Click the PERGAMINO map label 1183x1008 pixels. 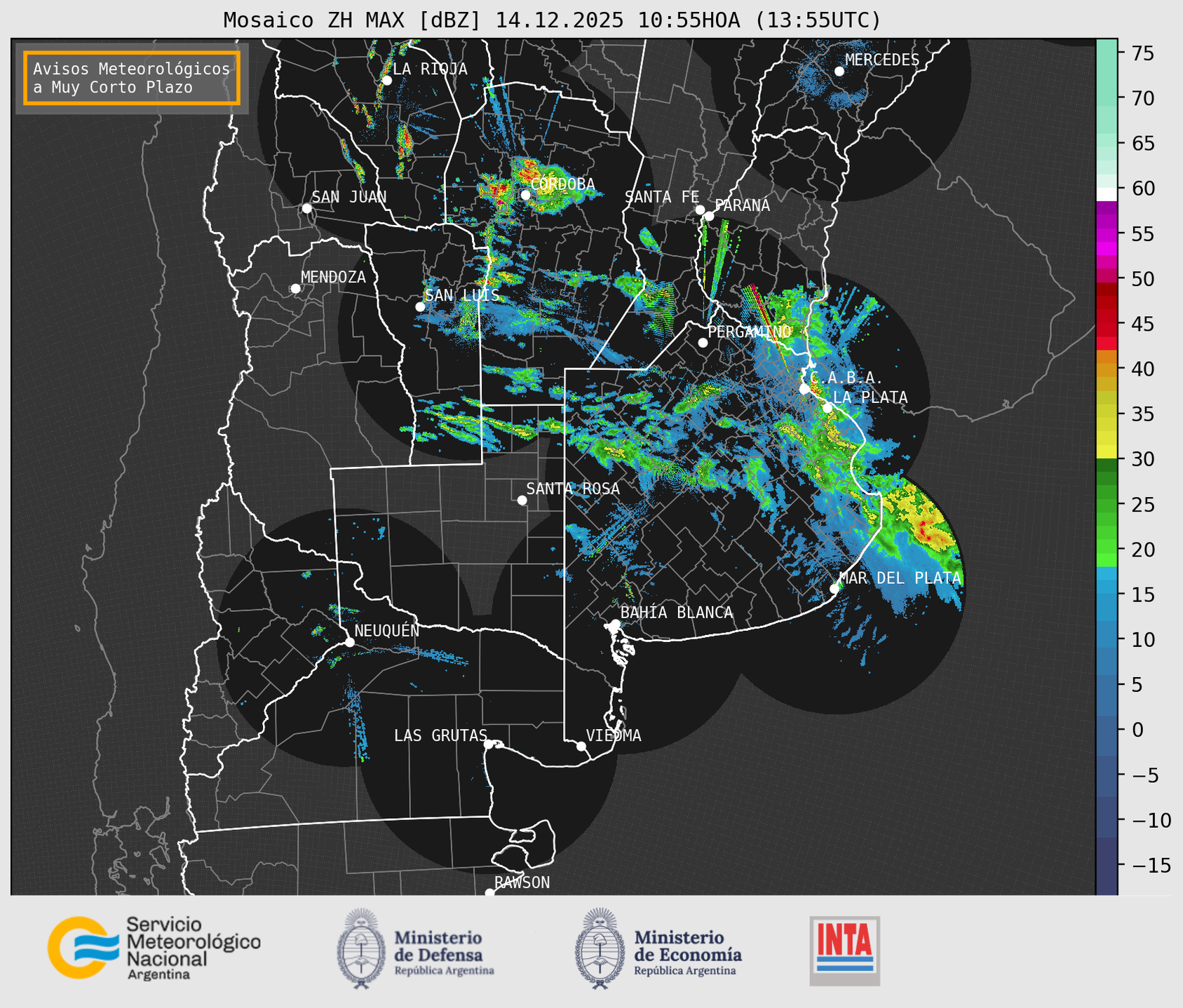point(750,332)
